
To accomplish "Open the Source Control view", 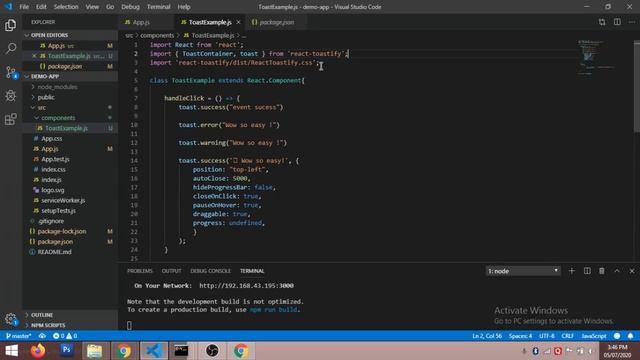I will click(x=11, y=72).
